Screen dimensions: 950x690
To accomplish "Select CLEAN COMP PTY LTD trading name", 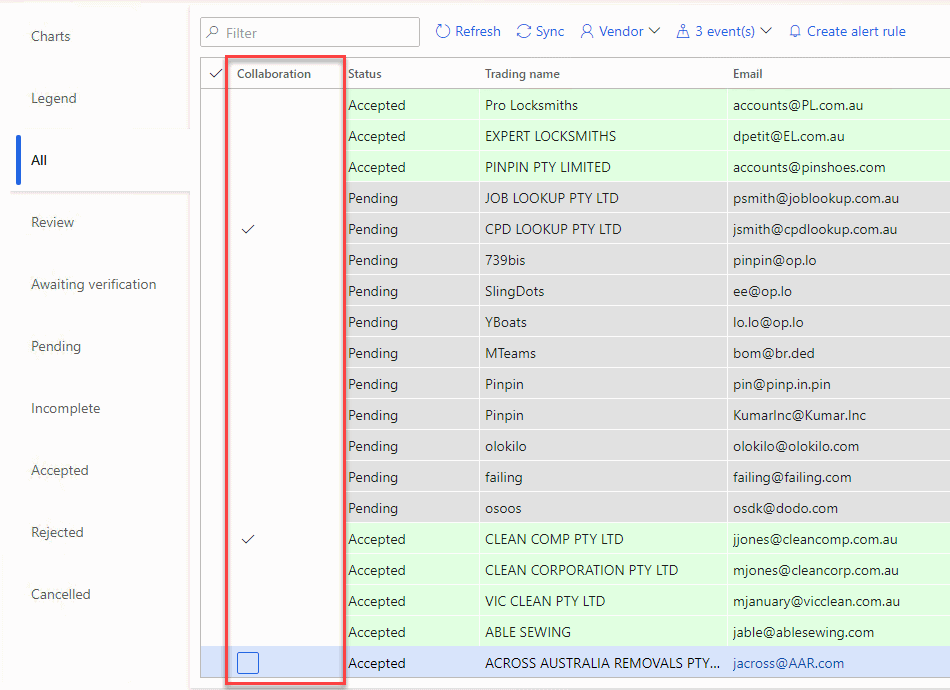I will click(603, 540).
